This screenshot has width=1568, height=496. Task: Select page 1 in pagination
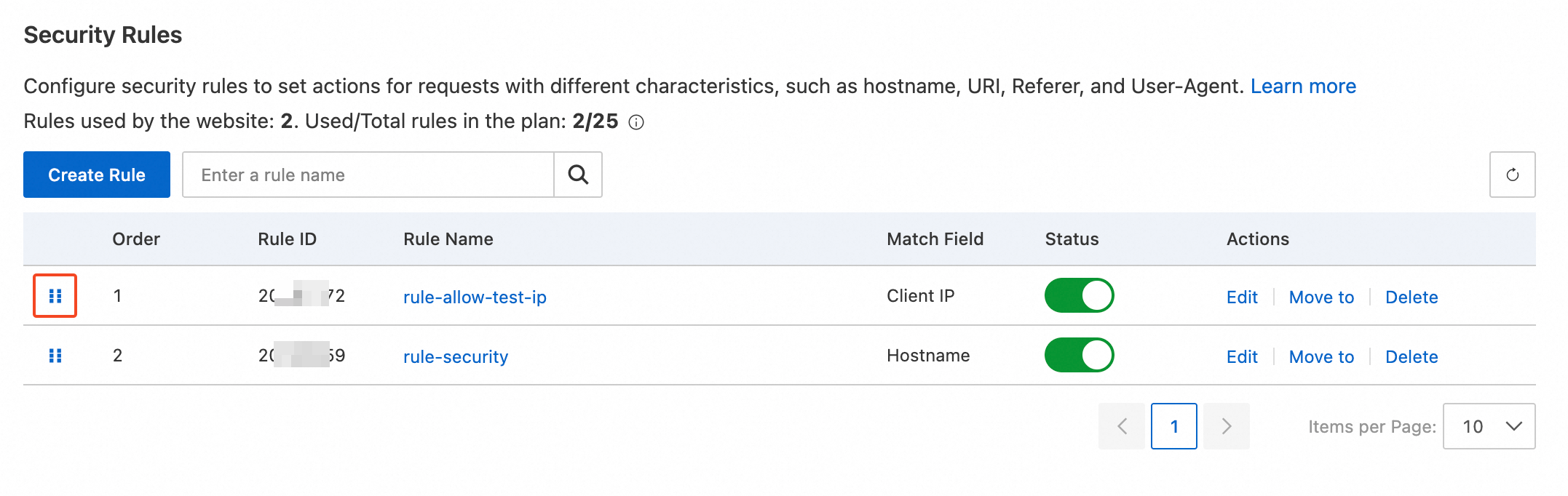(1173, 426)
